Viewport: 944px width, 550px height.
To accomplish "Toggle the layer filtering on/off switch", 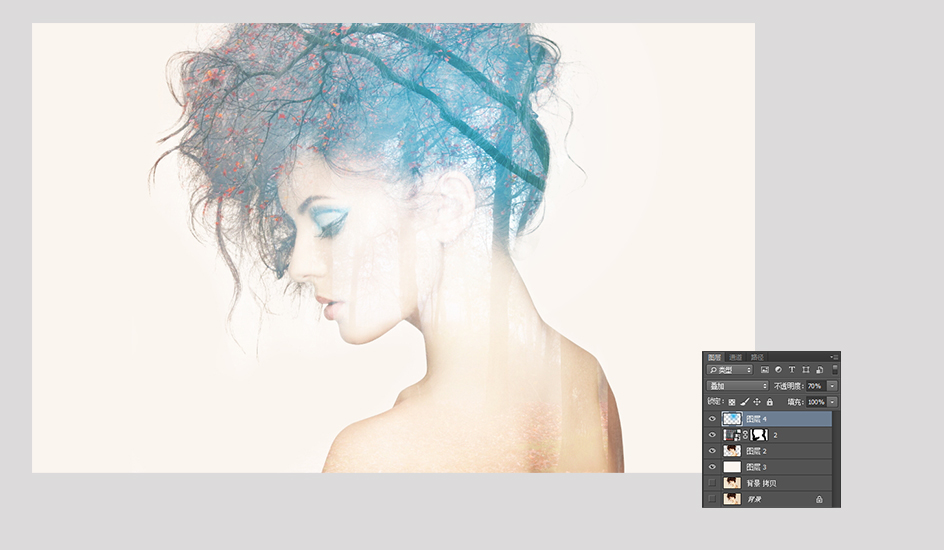I will 835,369.
